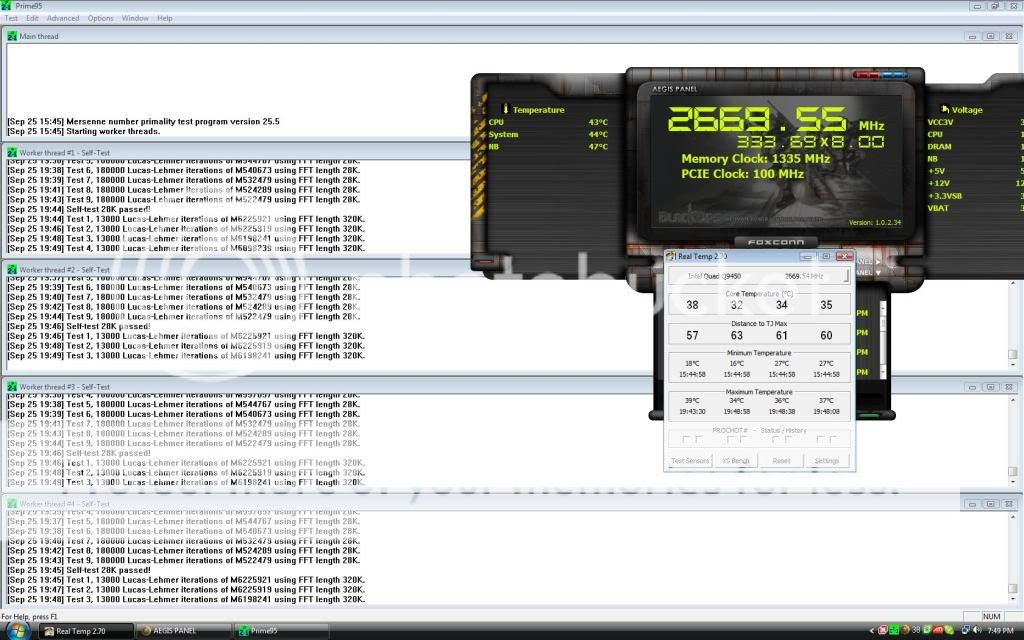
Task: Click scroll-down arrow in Worker thread #2 window
Action: 1013,366
